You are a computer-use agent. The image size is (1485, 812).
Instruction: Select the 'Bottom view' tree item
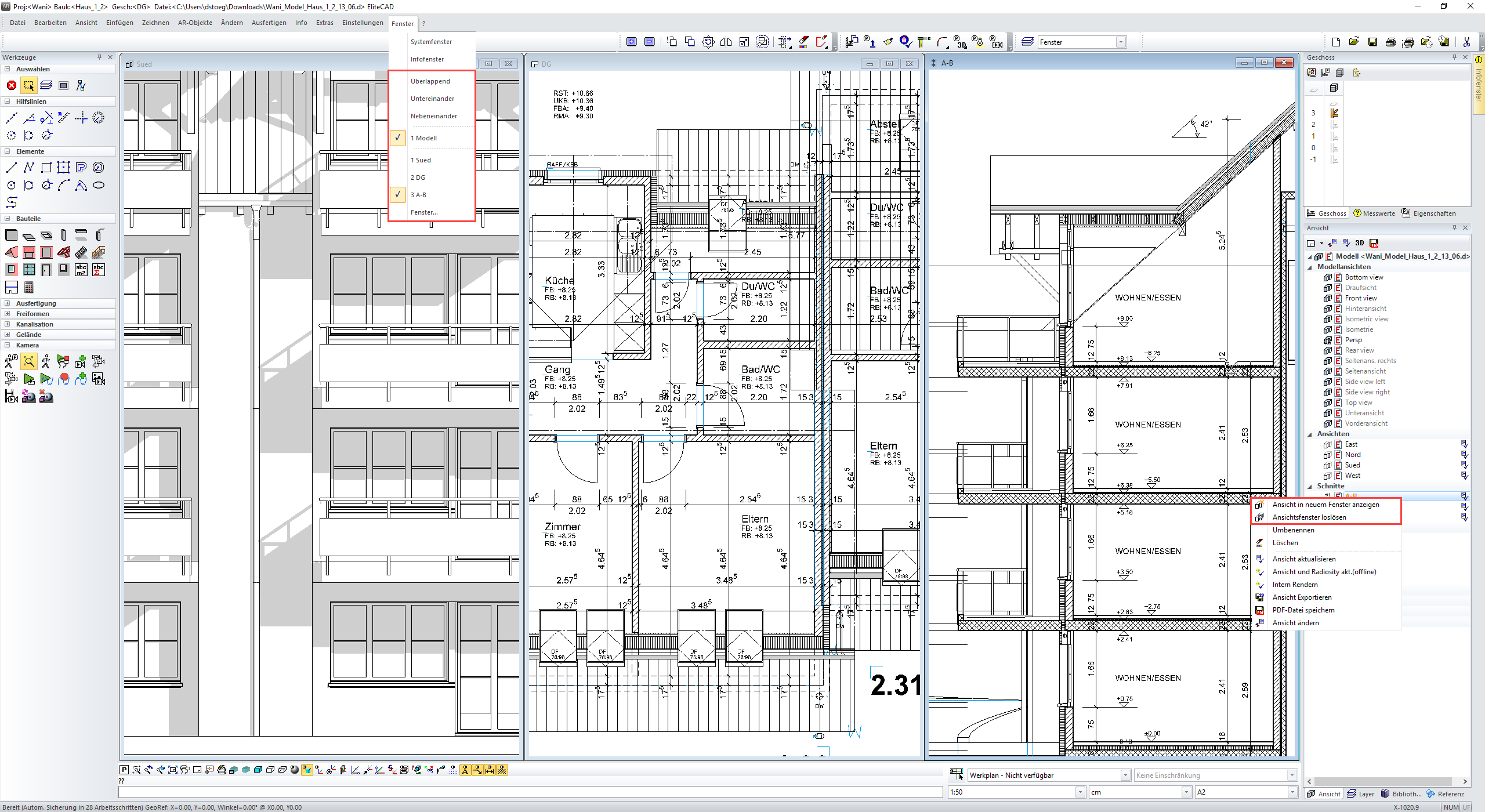(x=1364, y=277)
